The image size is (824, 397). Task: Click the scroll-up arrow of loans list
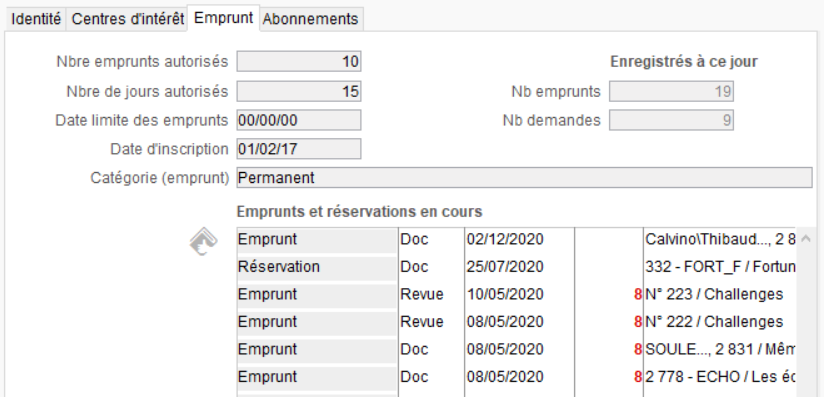806,238
